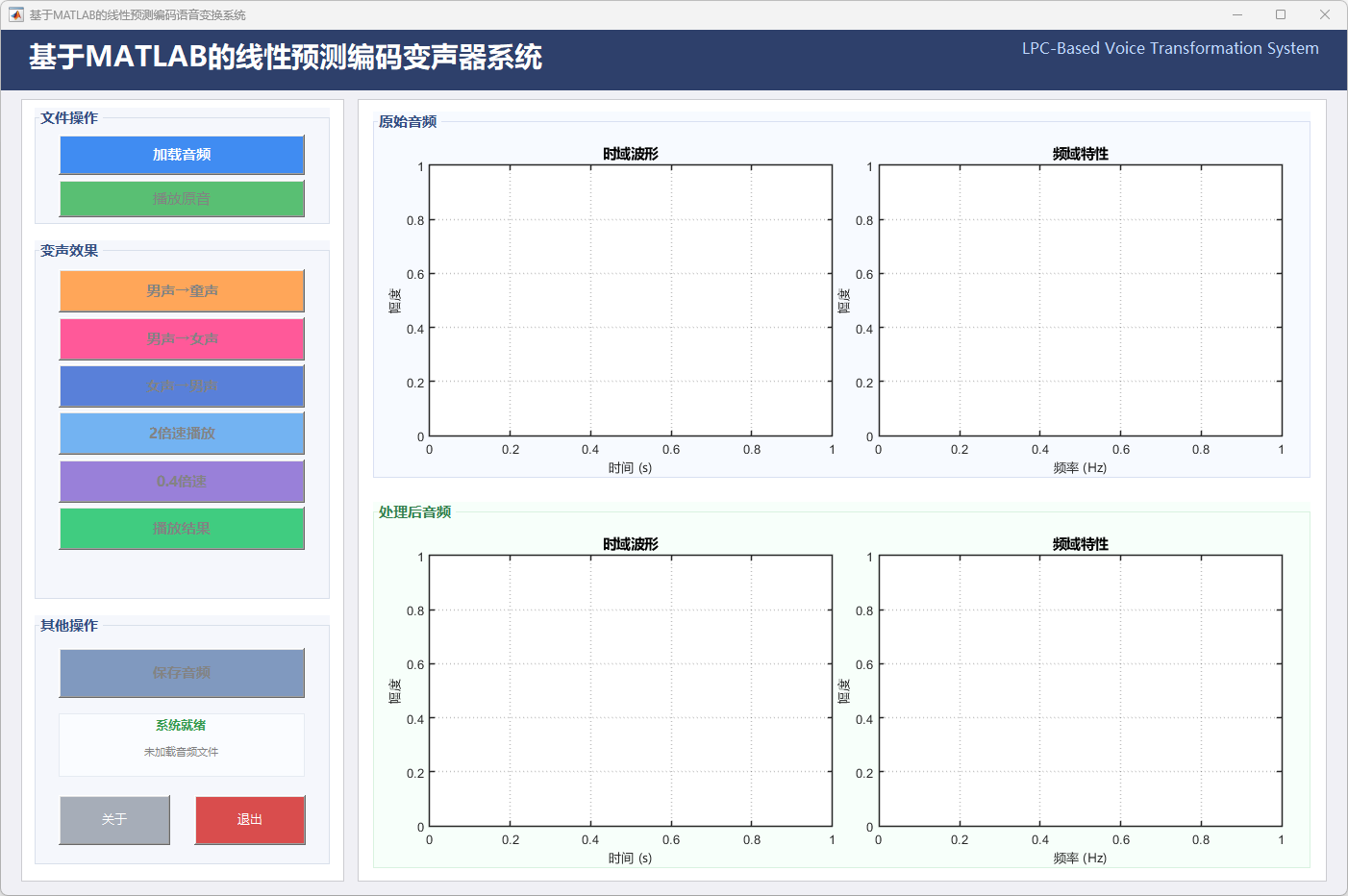The height and width of the screenshot is (896, 1348).
Task: Click the red 退出 exit button
Action: 250,820
